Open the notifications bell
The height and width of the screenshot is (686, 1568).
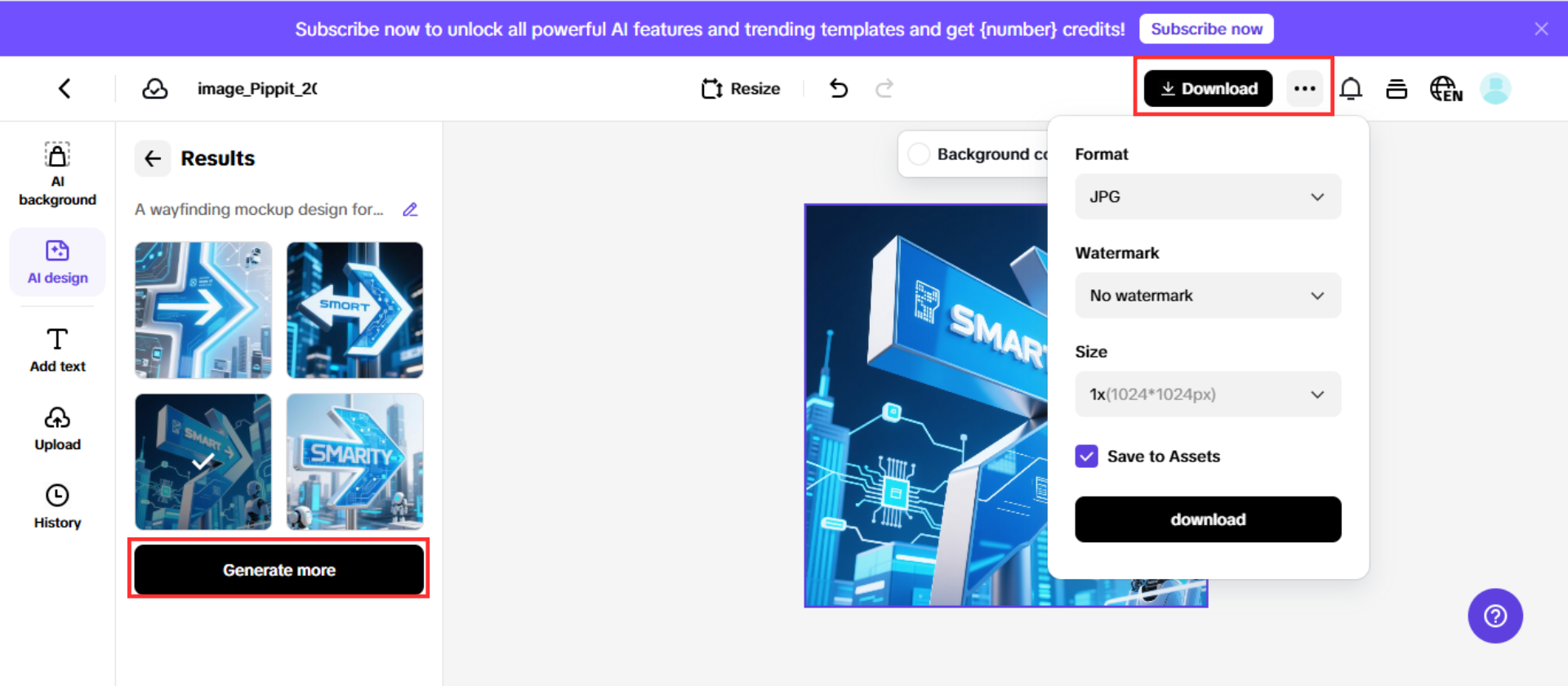(1351, 88)
